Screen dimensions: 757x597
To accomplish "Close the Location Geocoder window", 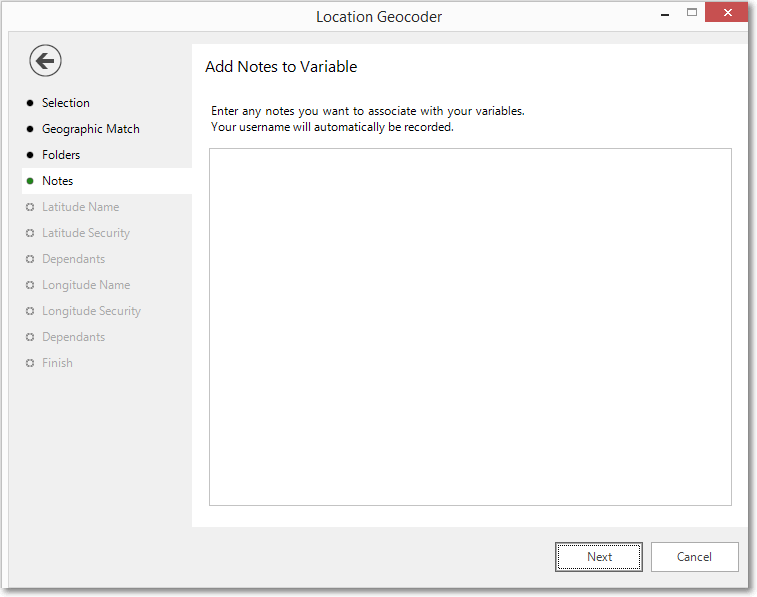I will click(x=728, y=13).
